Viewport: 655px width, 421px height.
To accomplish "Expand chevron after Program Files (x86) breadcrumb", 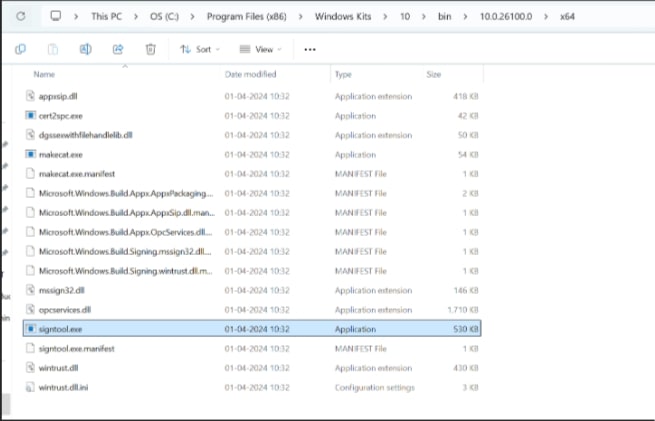I will coord(301,17).
